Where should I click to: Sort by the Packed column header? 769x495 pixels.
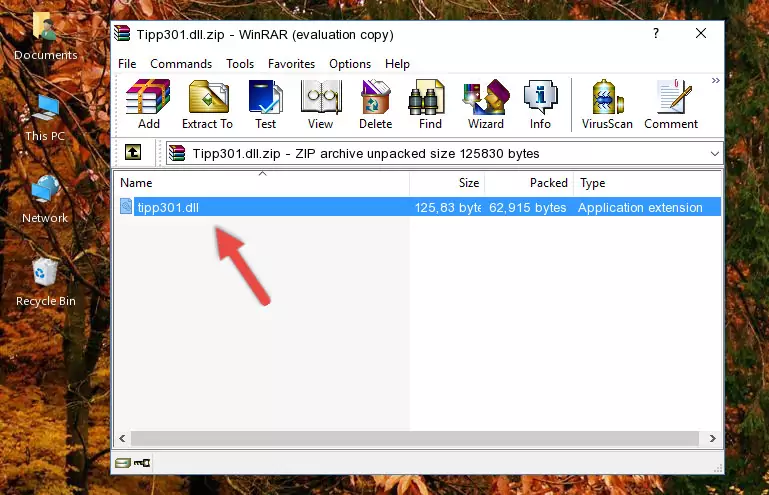click(x=529, y=183)
